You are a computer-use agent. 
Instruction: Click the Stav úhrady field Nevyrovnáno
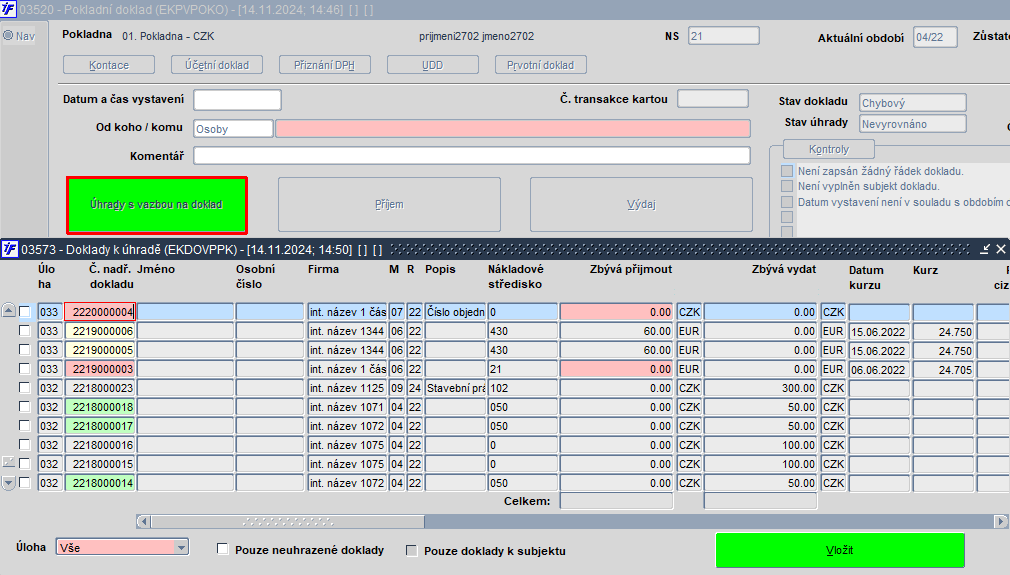coord(913,124)
